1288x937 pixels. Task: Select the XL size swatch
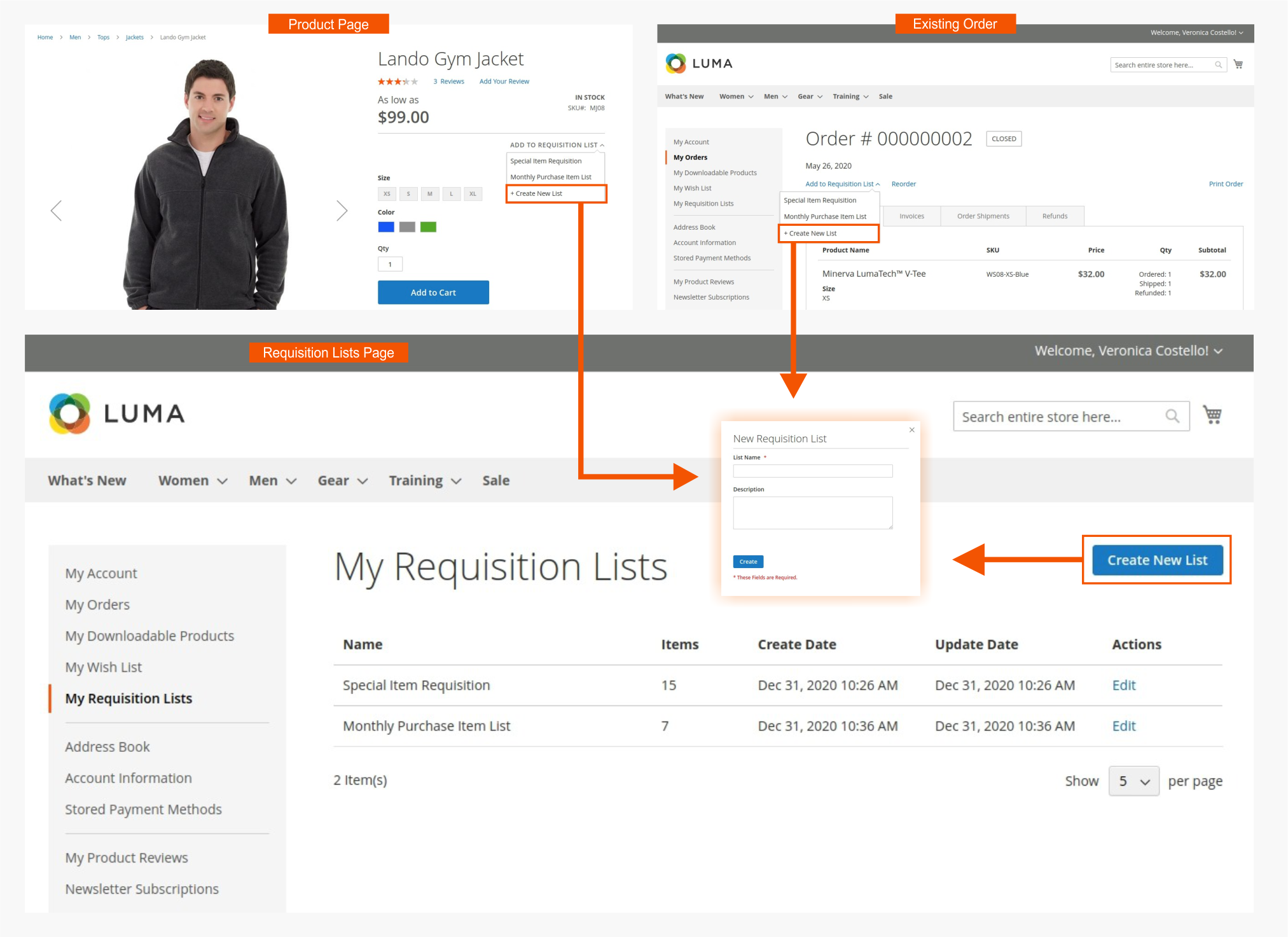(473, 194)
